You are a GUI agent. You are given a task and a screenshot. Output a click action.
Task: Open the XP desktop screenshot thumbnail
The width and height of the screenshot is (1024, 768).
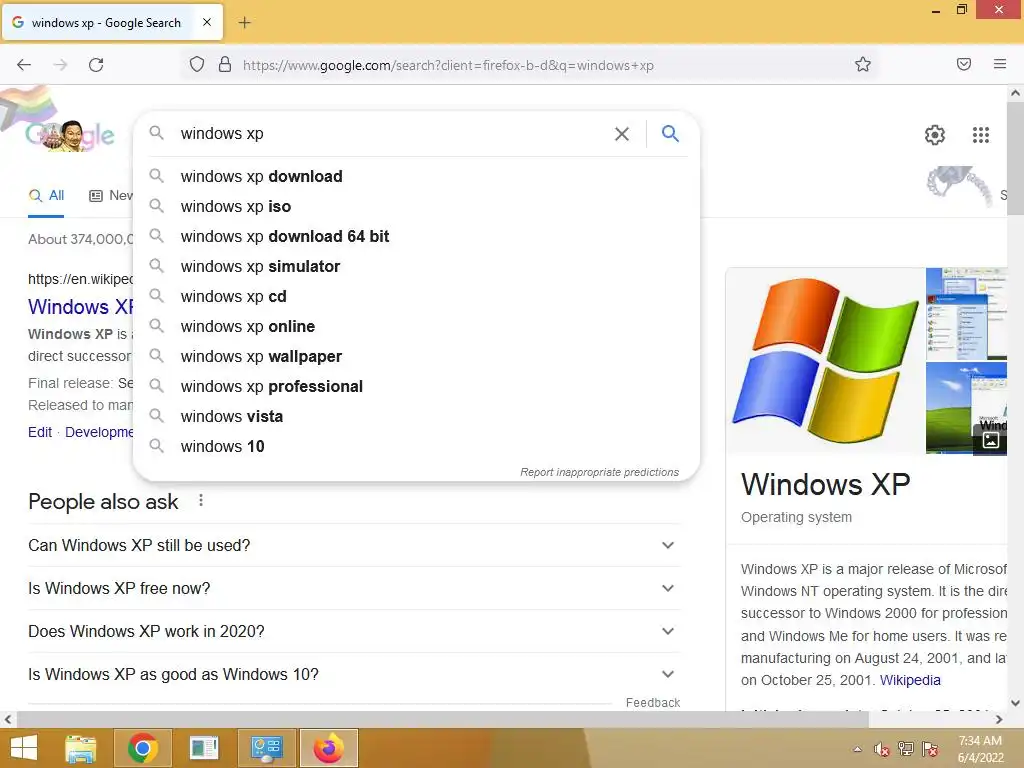pyautogui.click(x=966, y=313)
